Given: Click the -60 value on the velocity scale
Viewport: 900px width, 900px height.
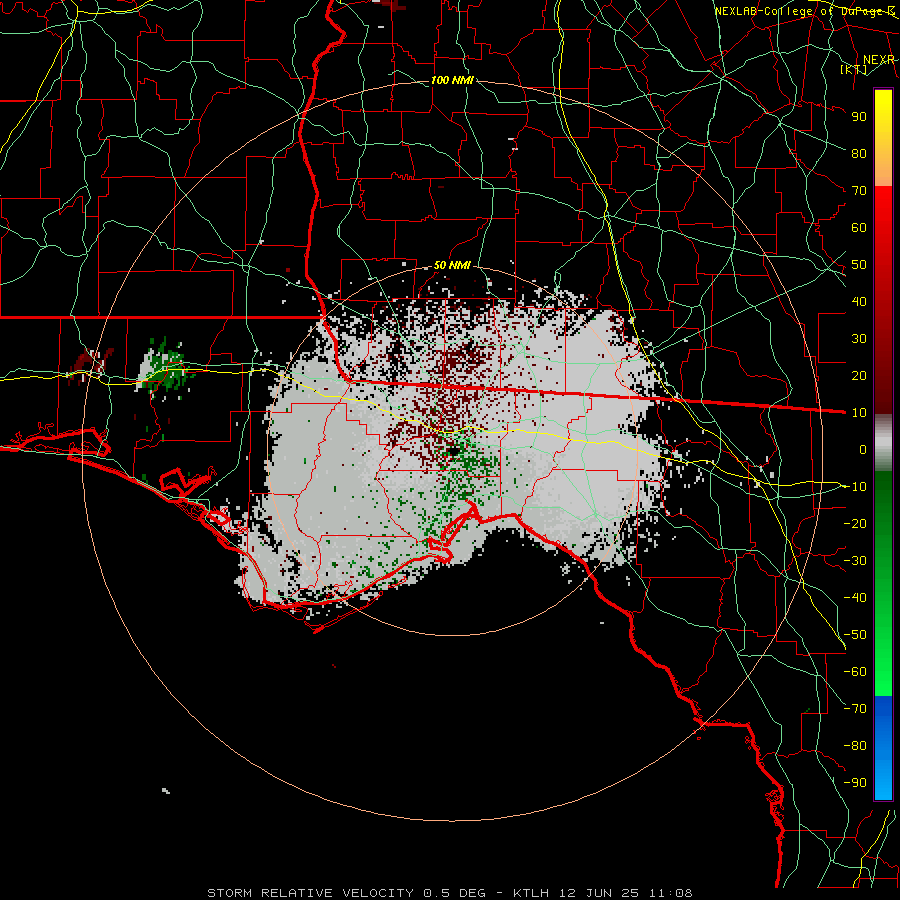Looking at the screenshot, I should click(x=855, y=672).
